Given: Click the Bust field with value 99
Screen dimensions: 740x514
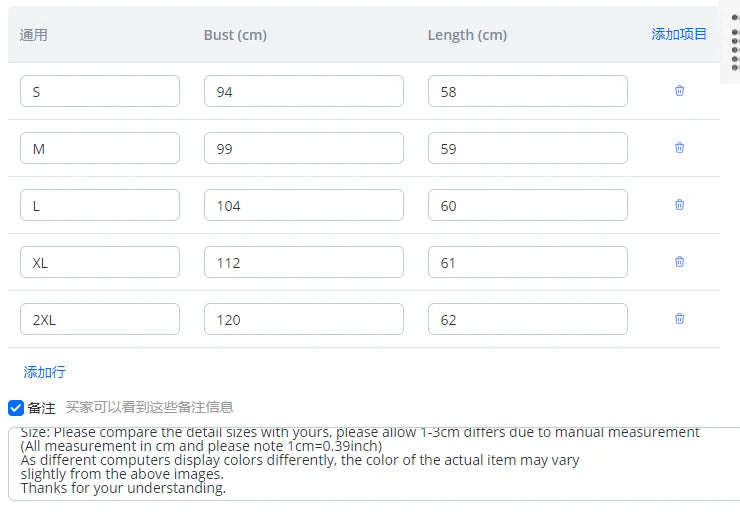Looking at the screenshot, I should (x=303, y=148).
